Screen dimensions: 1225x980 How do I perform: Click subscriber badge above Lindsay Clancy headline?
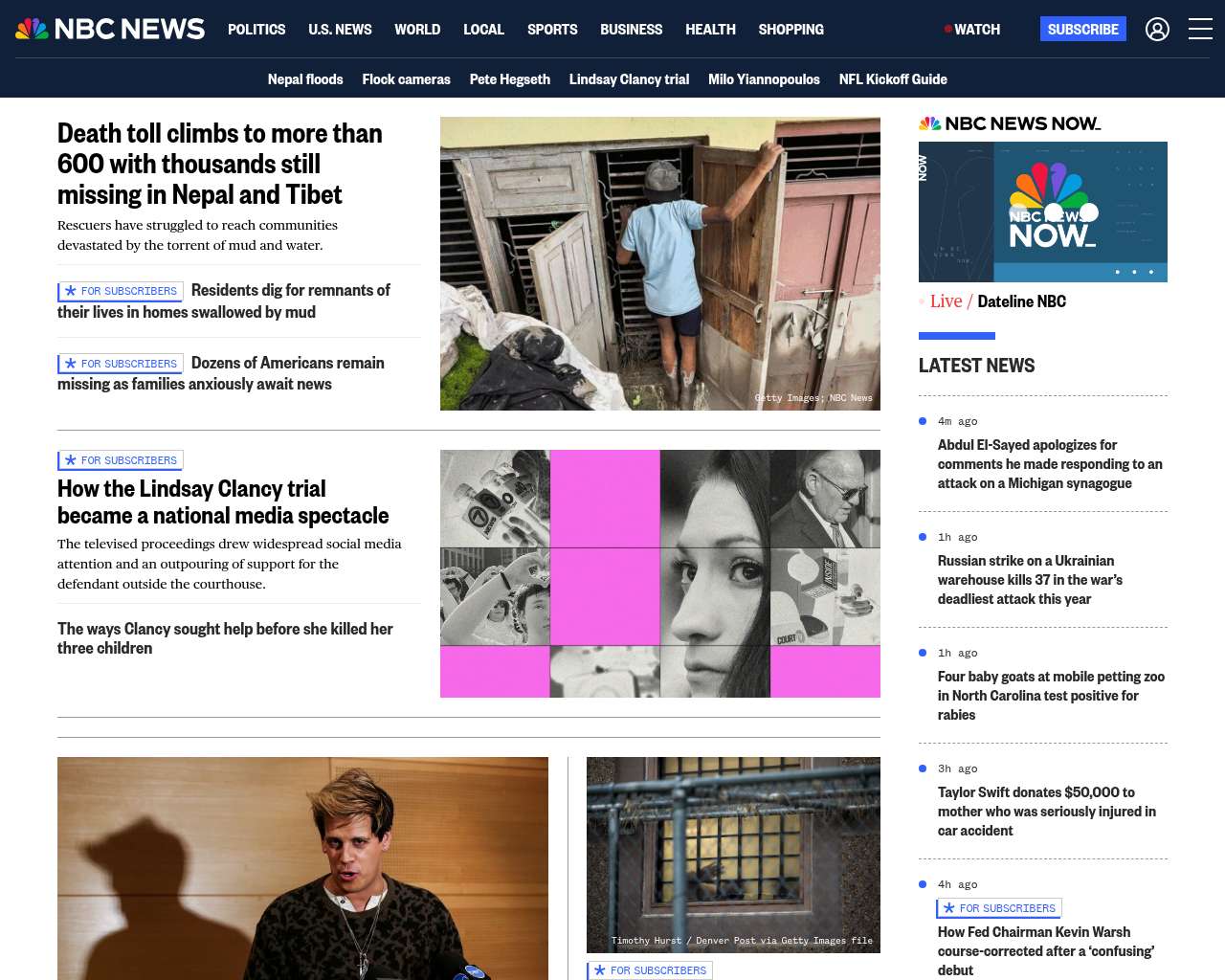[121, 460]
